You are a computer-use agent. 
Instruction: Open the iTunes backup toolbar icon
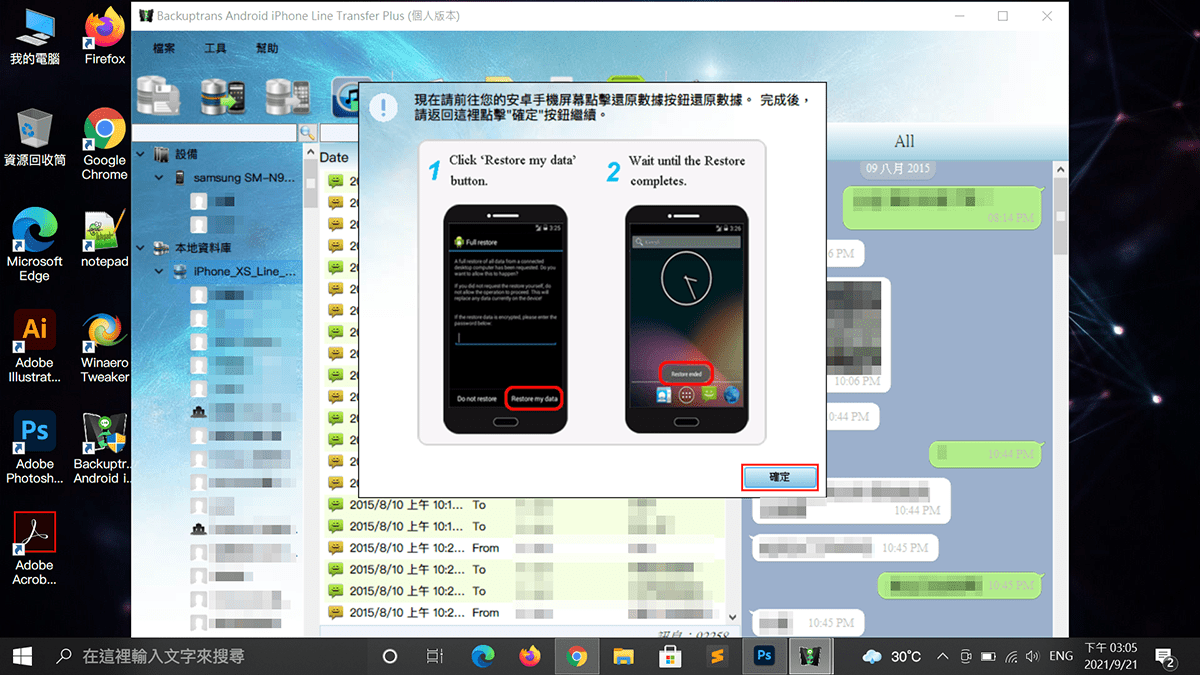click(348, 99)
